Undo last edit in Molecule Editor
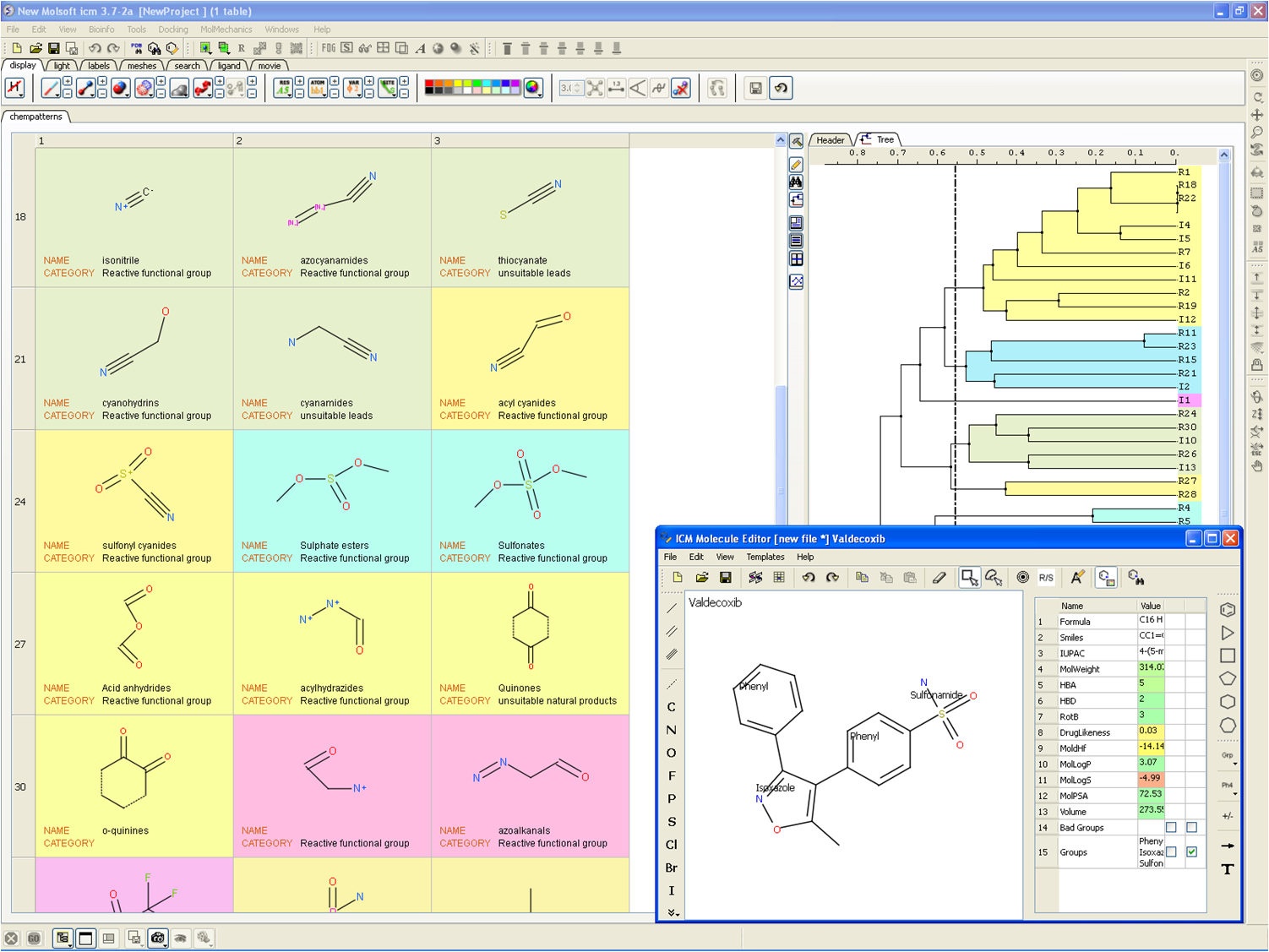Image resolution: width=1269 pixels, height=952 pixels. [809, 578]
